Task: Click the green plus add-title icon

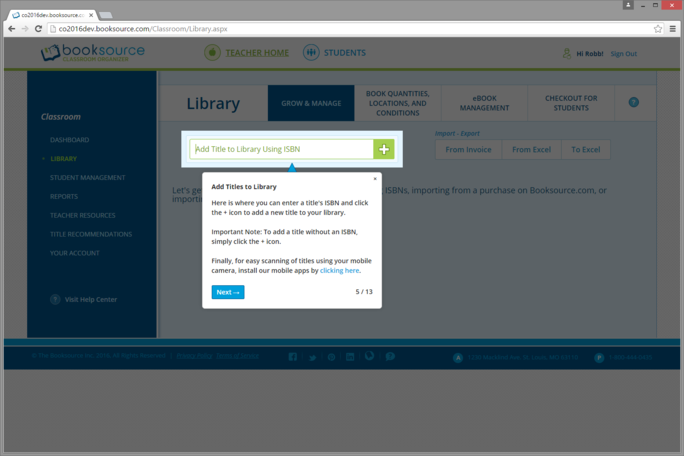Action: pyautogui.click(x=384, y=149)
